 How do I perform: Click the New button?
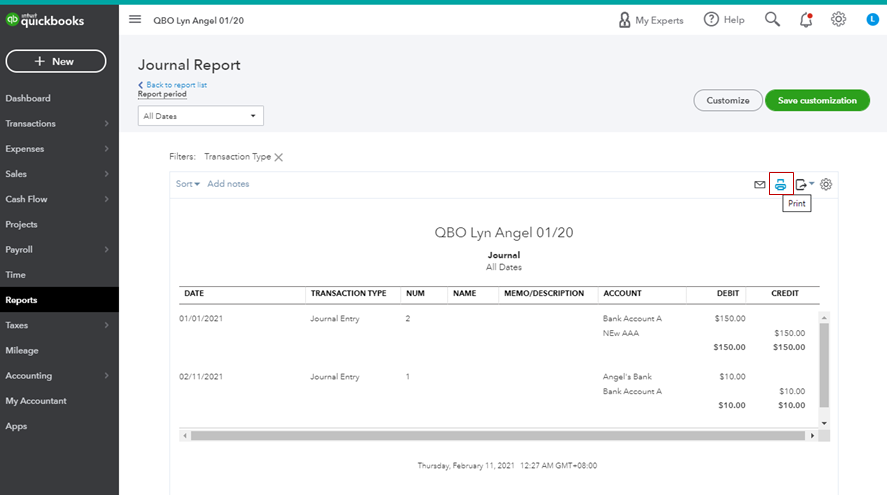tap(56, 61)
